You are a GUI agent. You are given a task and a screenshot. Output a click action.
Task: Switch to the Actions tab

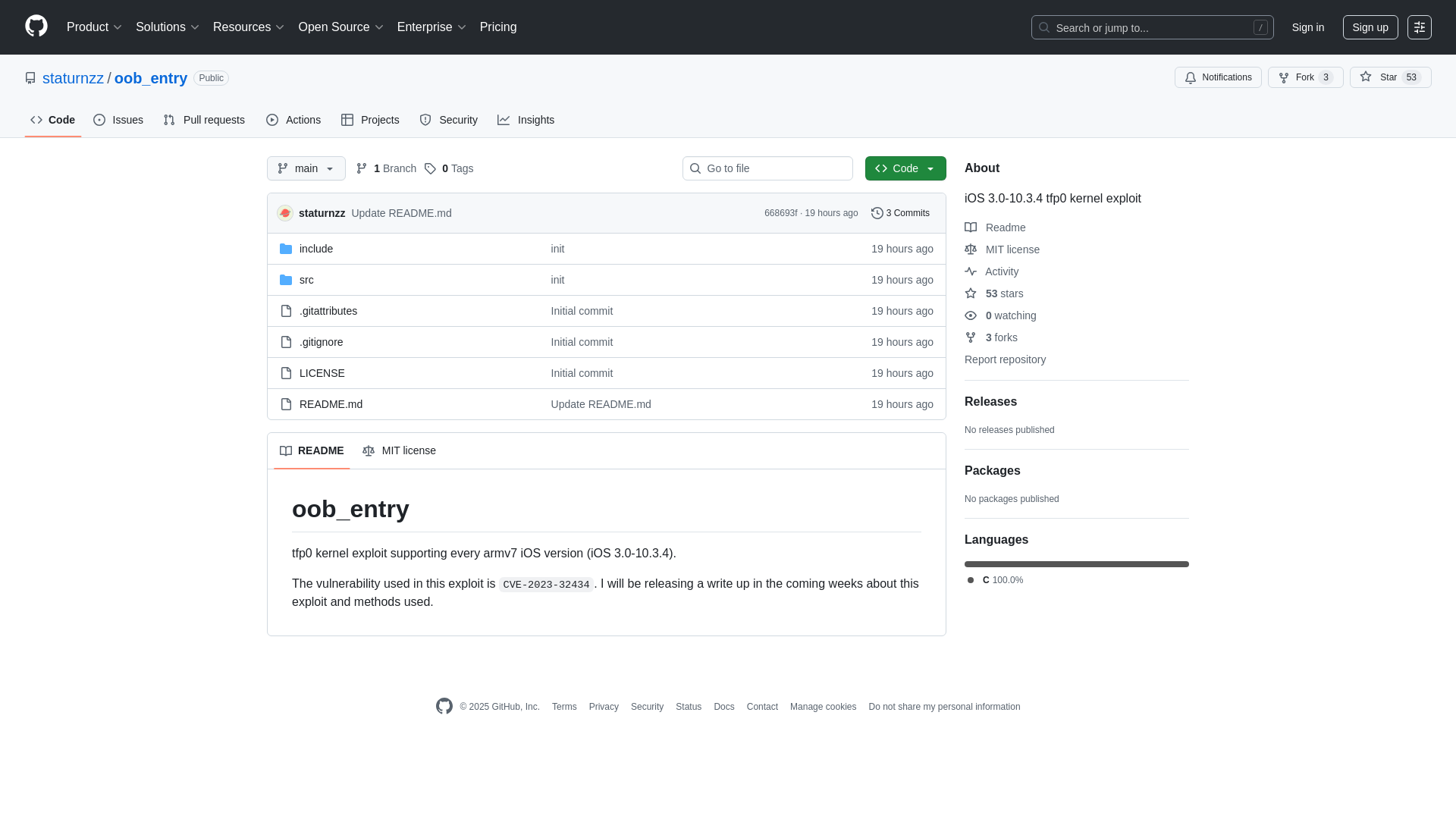coord(293,120)
